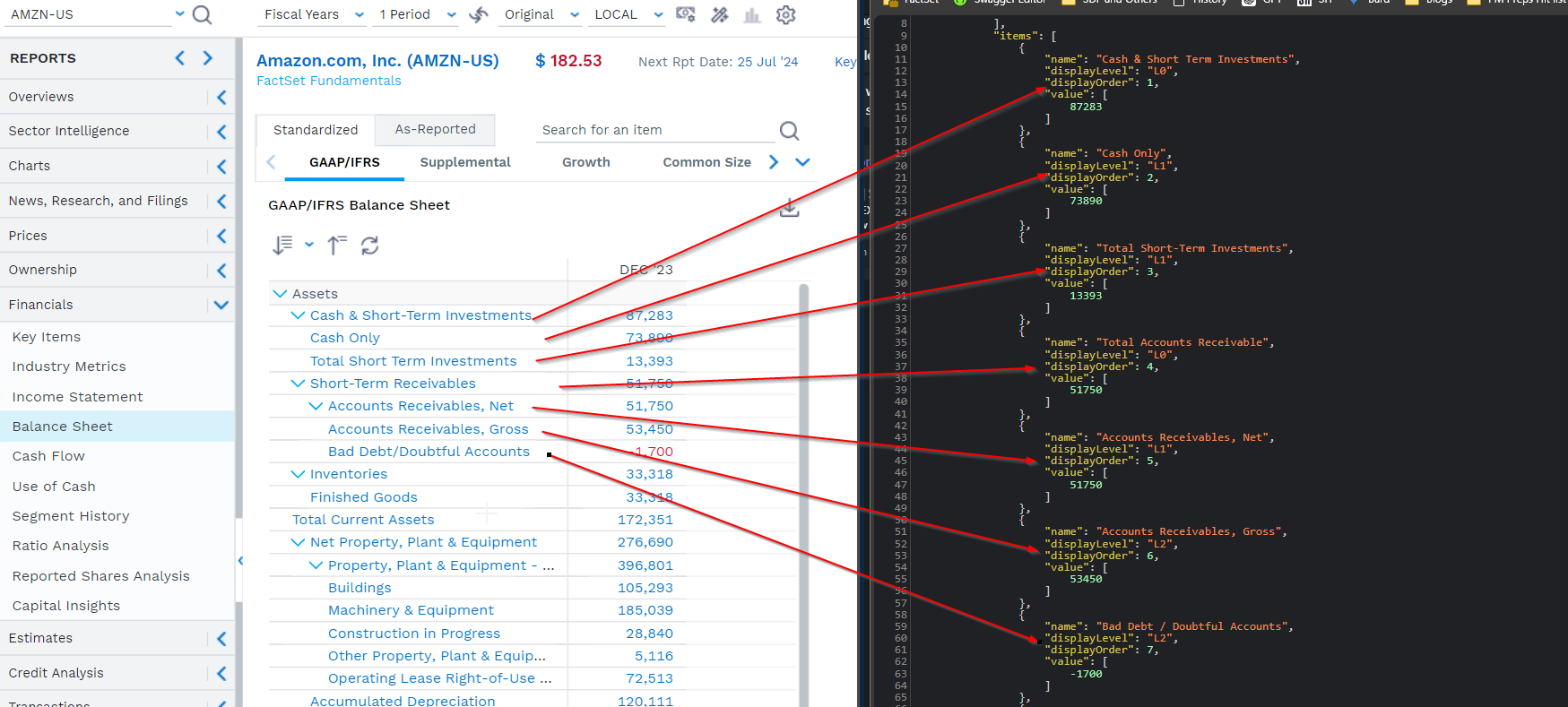
Task: Expand the Ownership section
Action: (x=221, y=271)
